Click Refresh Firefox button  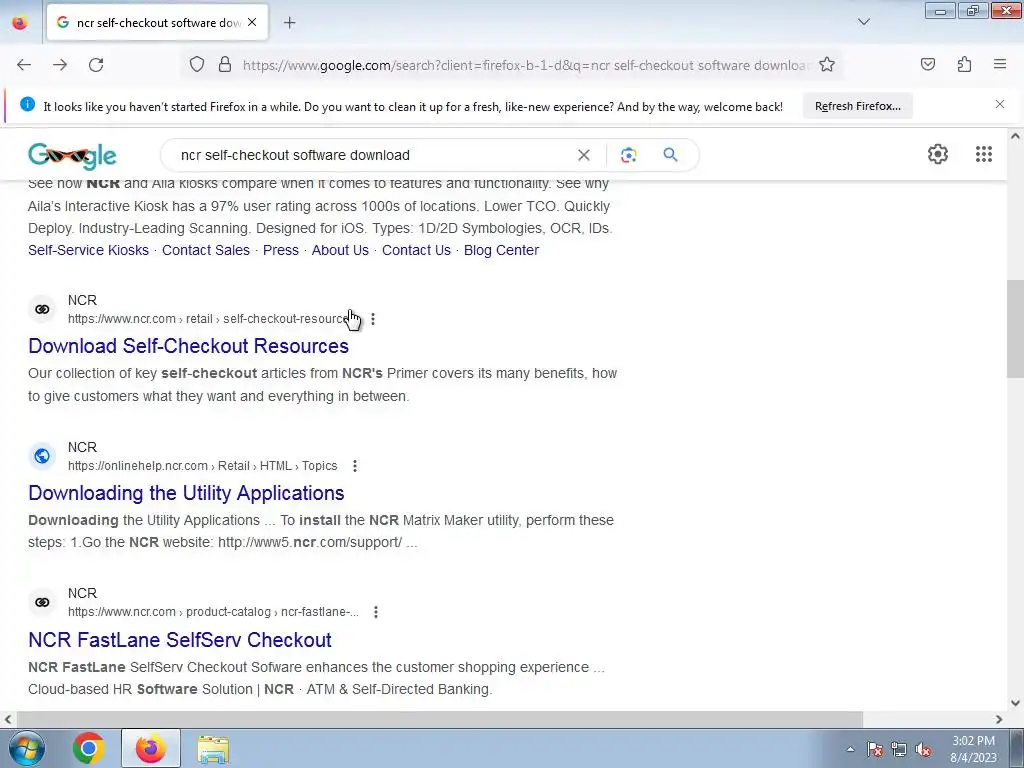[857, 106]
